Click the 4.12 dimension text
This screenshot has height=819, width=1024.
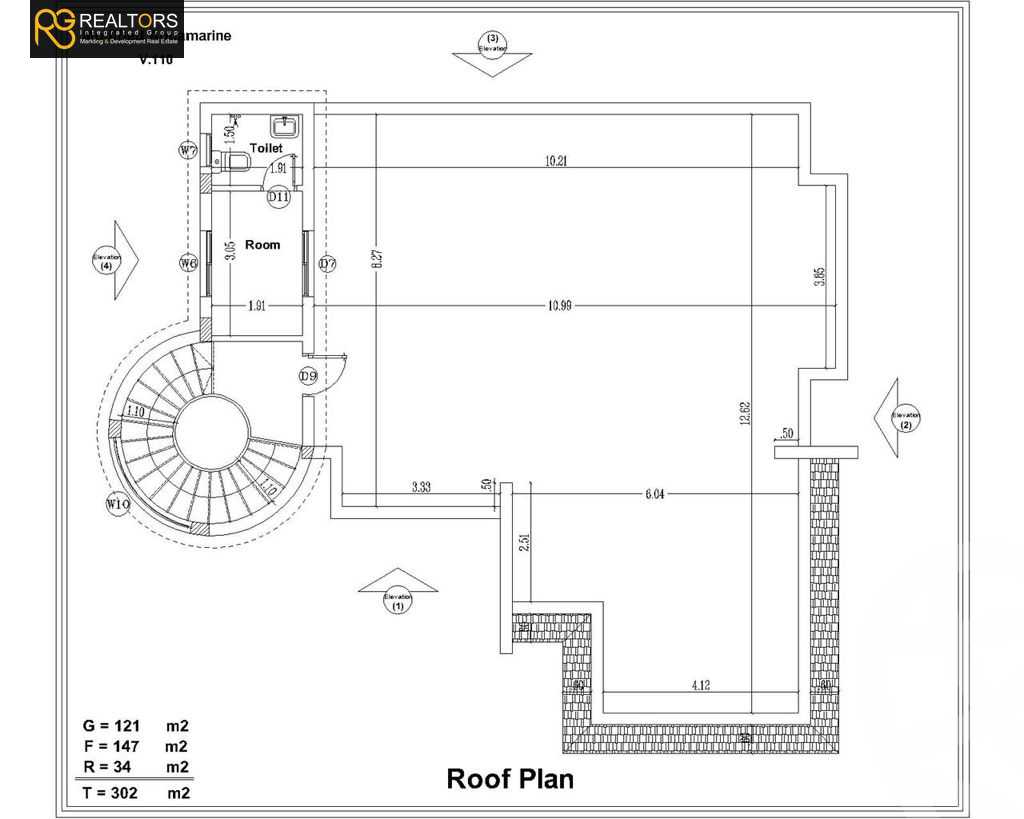(700, 685)
